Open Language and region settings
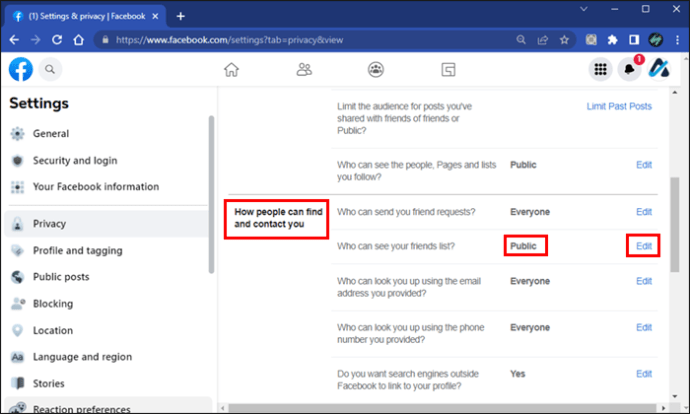The width and height of the screenshot is (690, 414). pyautogui.click(x=82, y=357)
